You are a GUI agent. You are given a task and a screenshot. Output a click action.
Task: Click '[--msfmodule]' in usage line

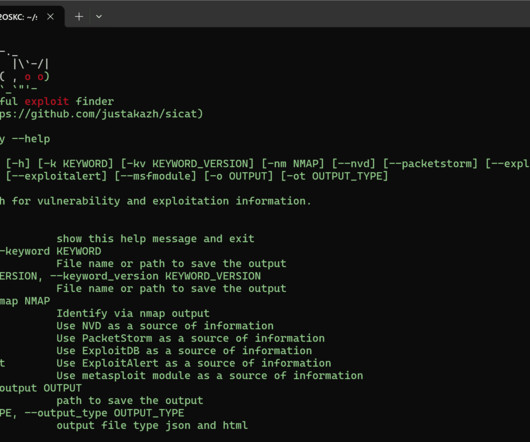(x=155, y=176)
